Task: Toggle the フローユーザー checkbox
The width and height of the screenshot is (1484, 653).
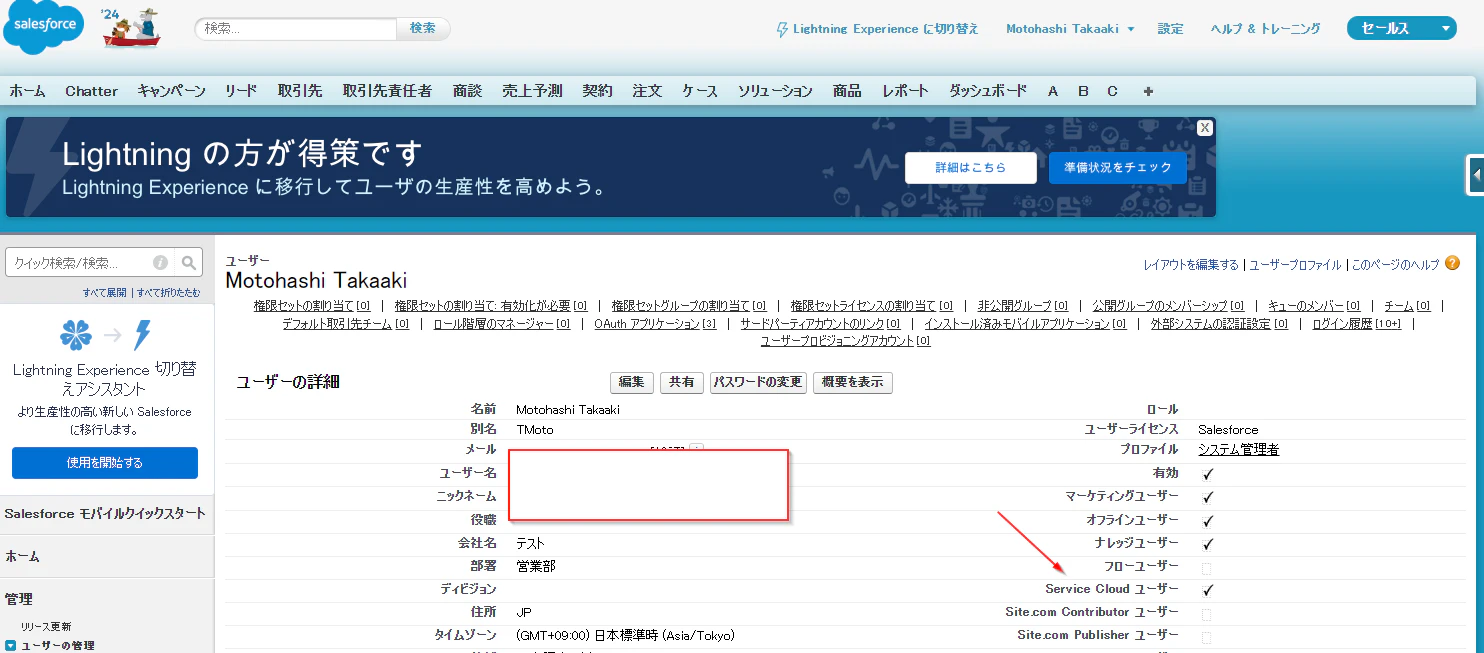Action: coord(1206,568)
